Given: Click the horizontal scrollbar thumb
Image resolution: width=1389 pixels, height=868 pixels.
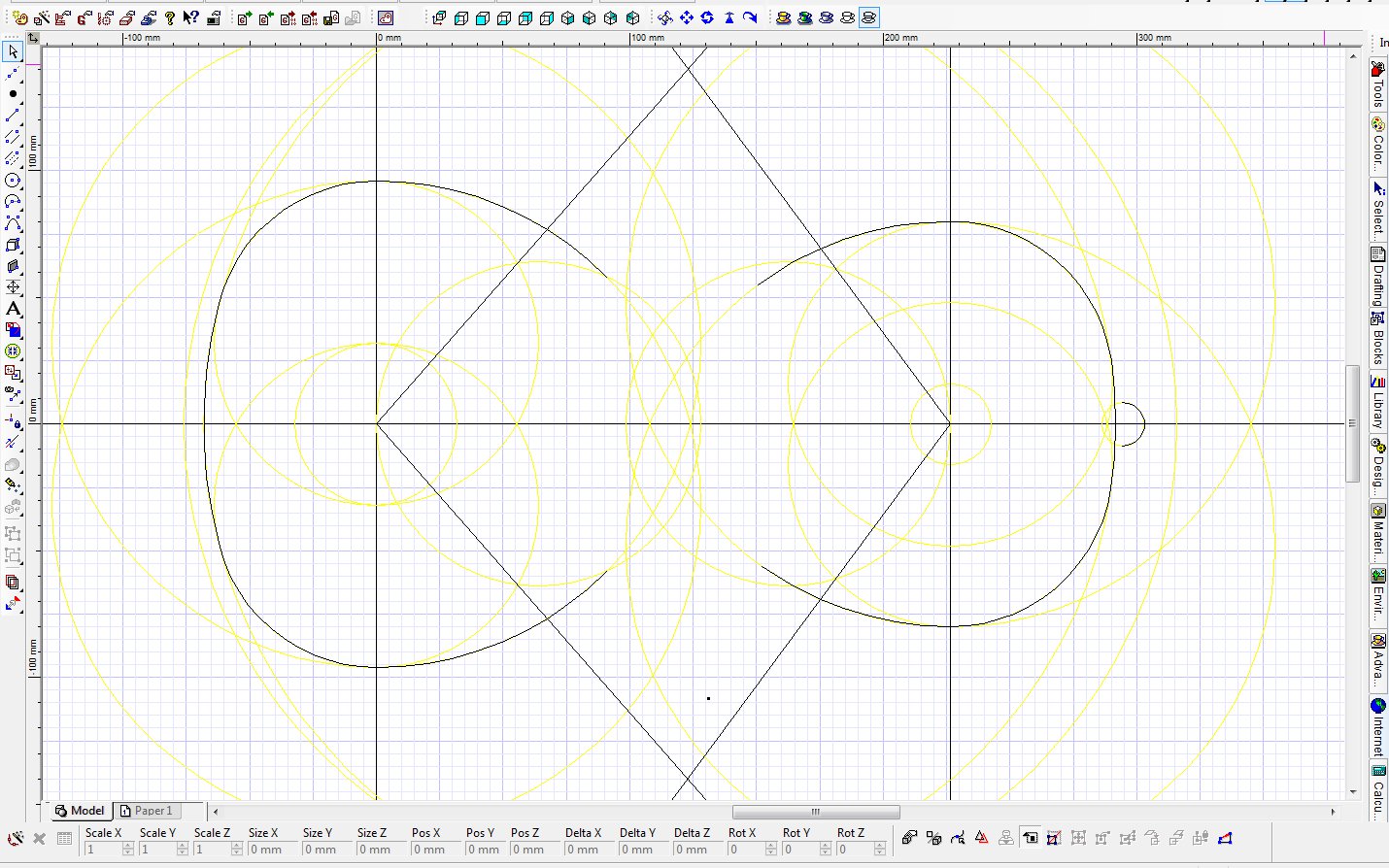Looking at the screenshot, I should tap(816, 812).
